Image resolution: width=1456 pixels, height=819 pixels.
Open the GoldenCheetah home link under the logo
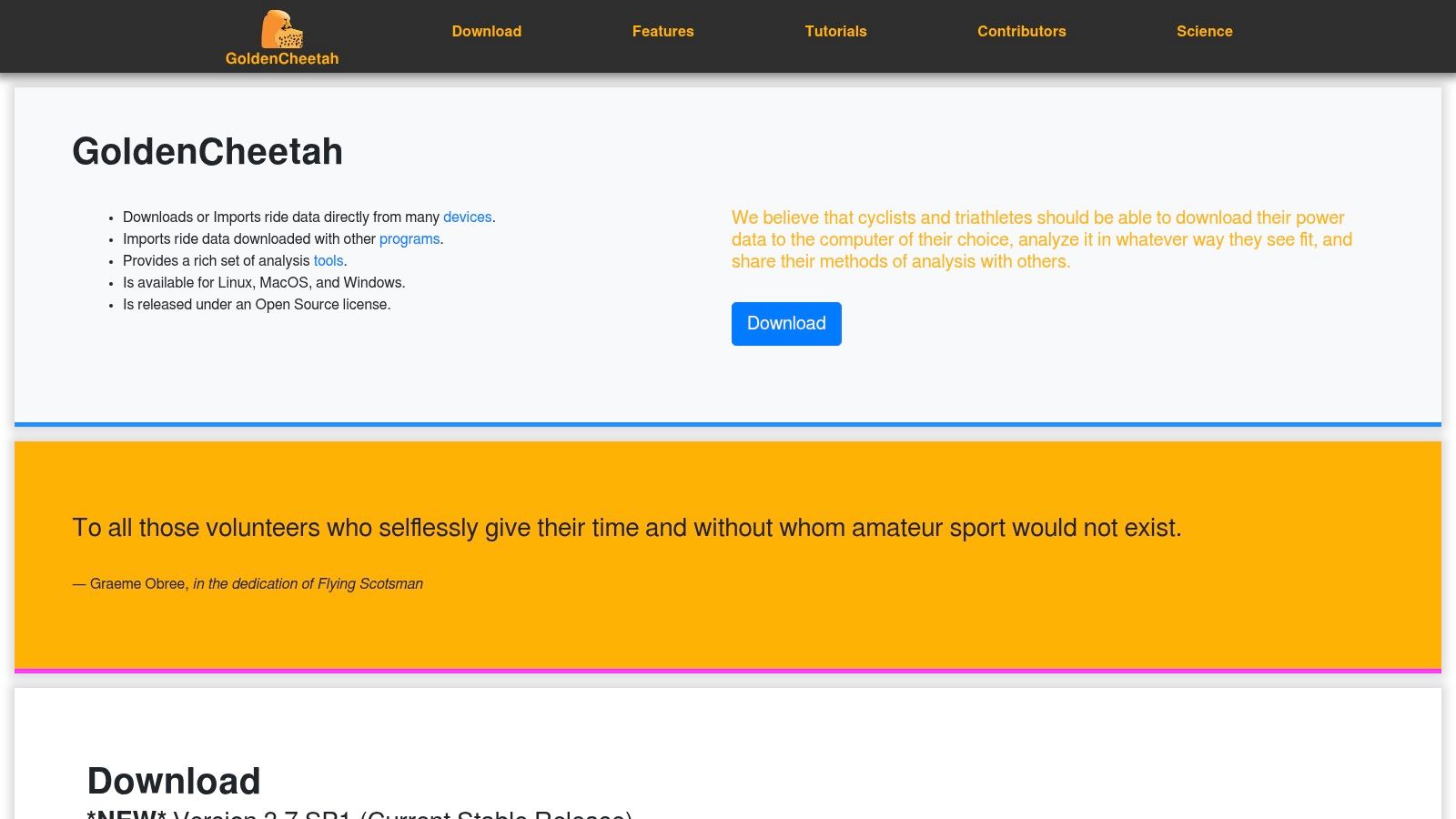click(x=282, y=58)
